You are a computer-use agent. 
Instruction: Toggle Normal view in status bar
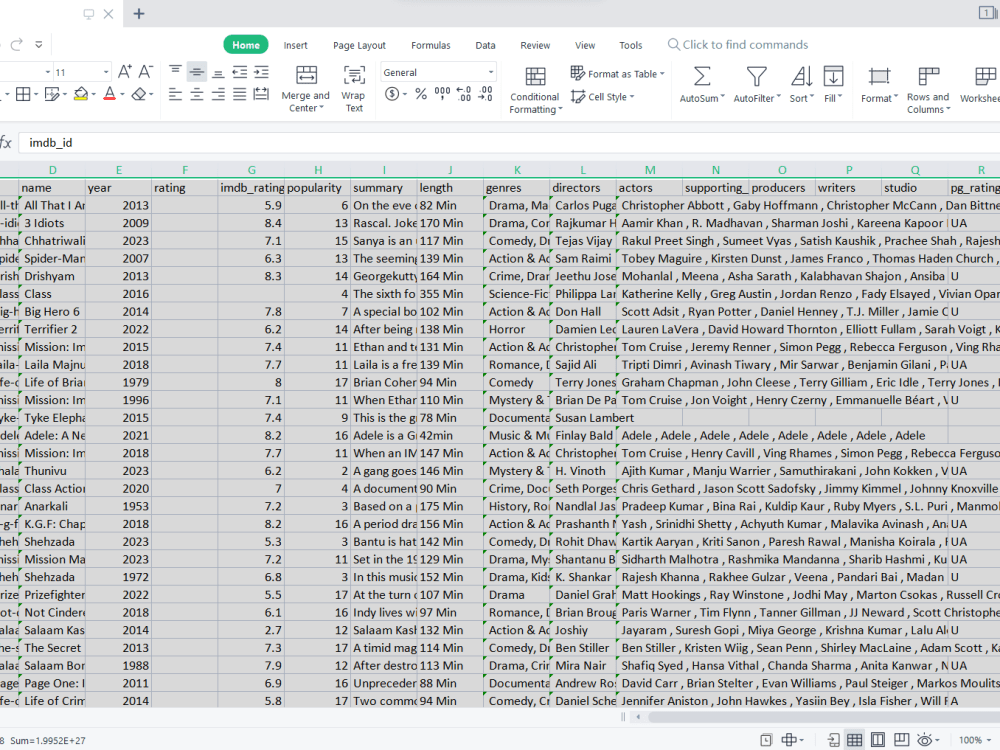[x=855, y=740]
